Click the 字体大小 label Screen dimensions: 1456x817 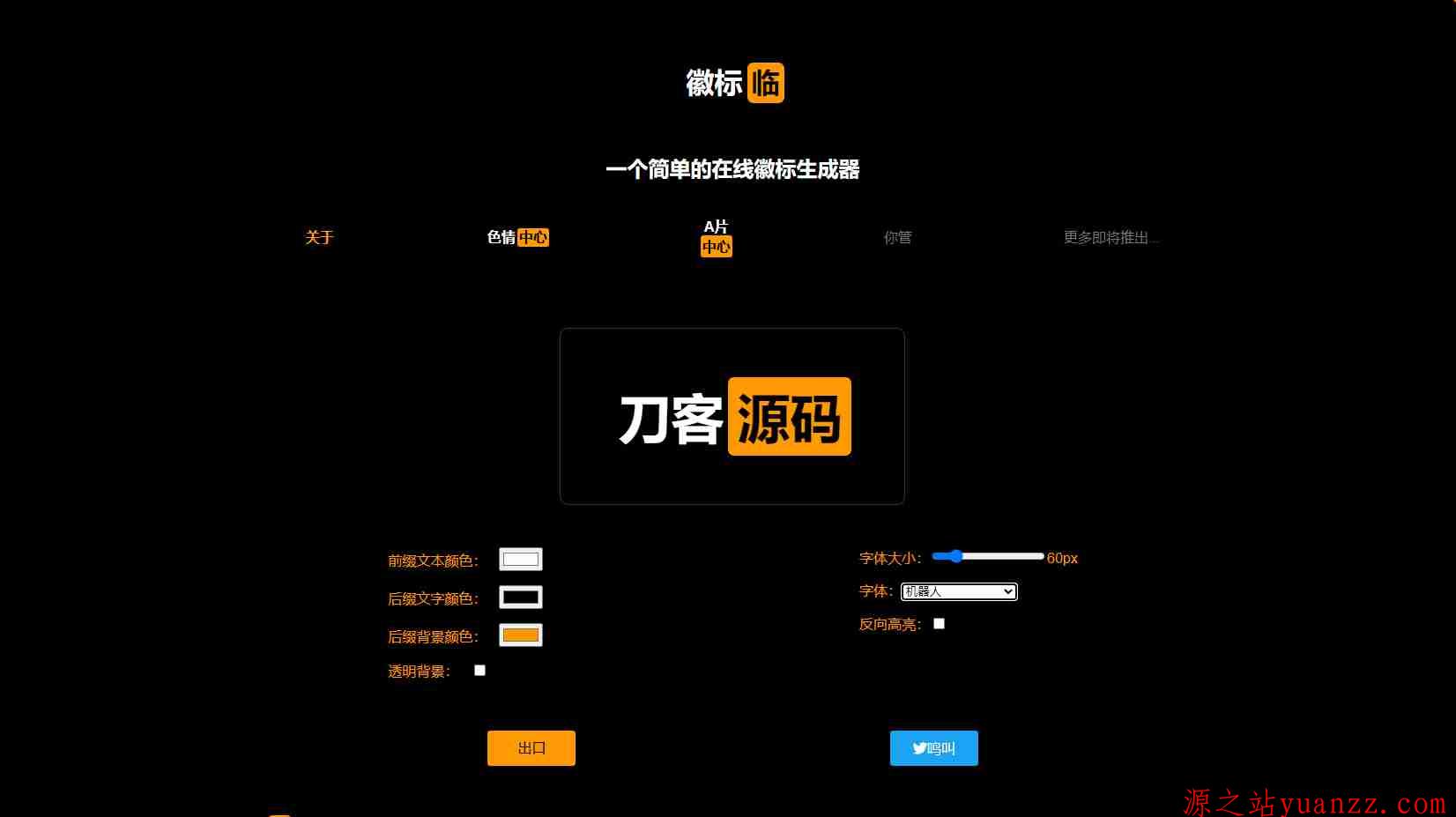[890, 558]
